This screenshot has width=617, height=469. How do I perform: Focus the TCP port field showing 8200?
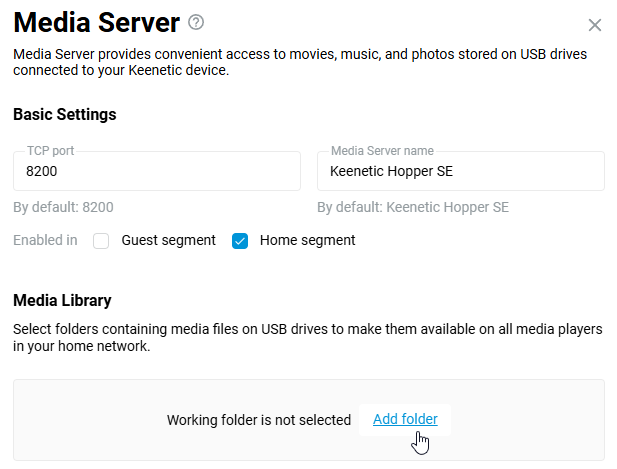[x=156, y=172]
